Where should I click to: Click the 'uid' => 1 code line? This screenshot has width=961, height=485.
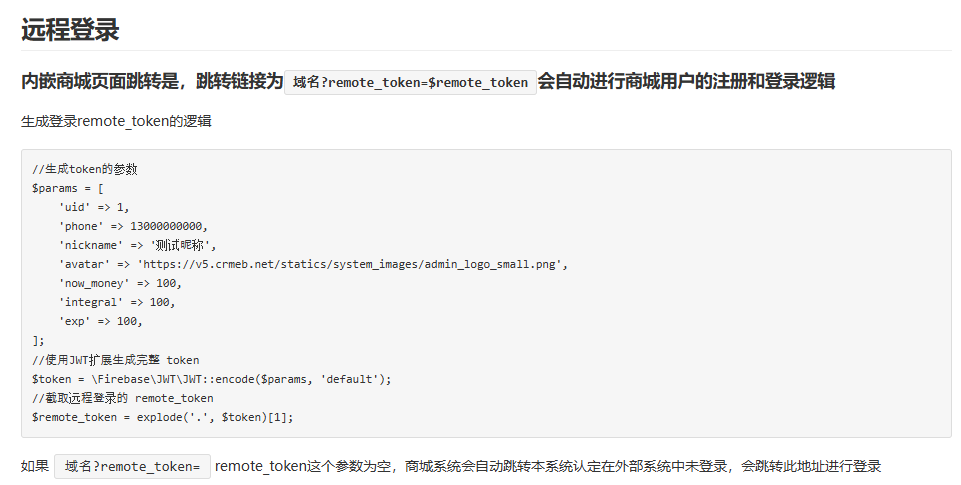pyautogui.click(x=94, y=207)
